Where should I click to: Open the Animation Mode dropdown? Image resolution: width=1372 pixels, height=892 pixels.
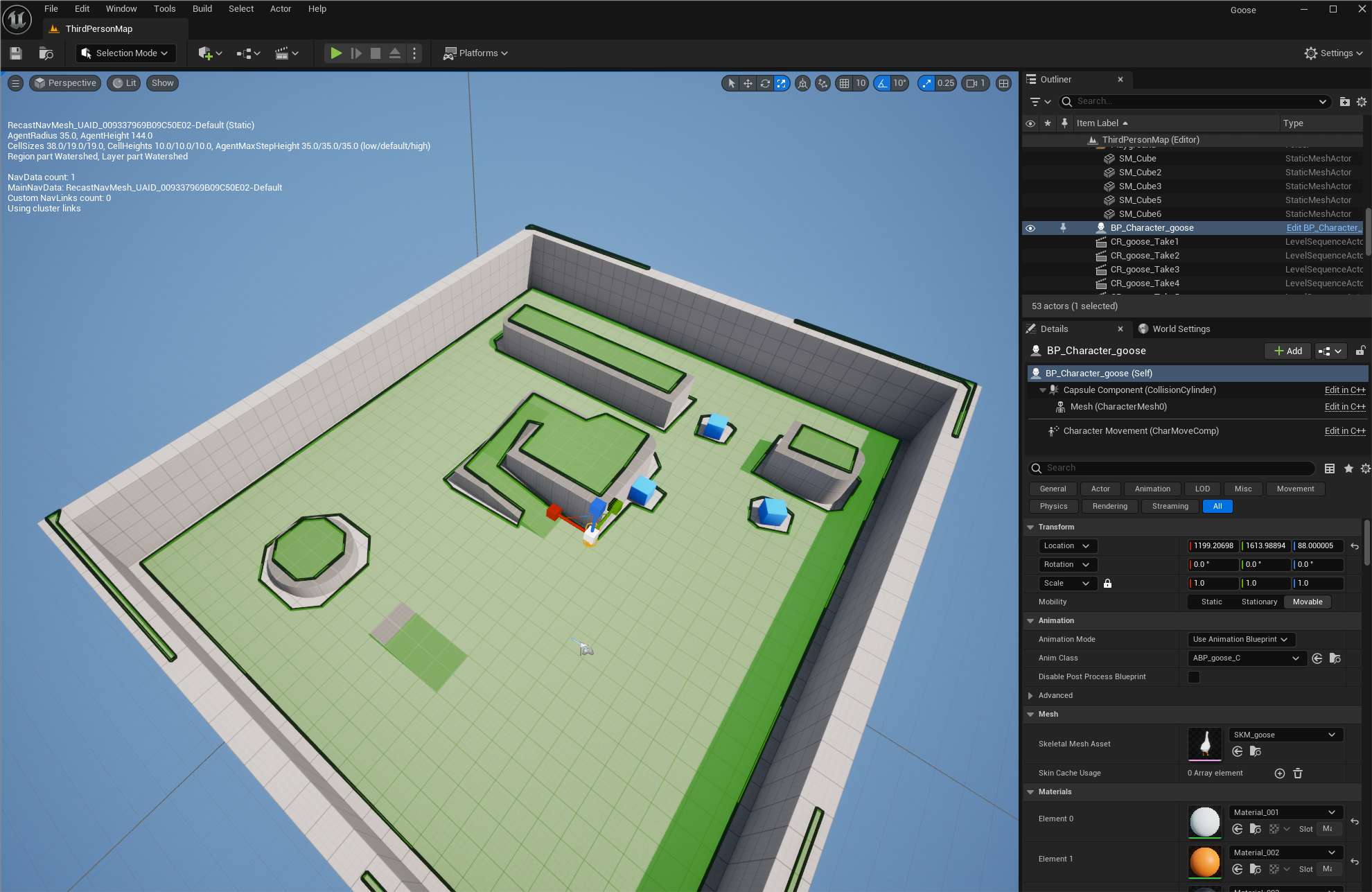pyautogui.click(x=1241, y=640)
